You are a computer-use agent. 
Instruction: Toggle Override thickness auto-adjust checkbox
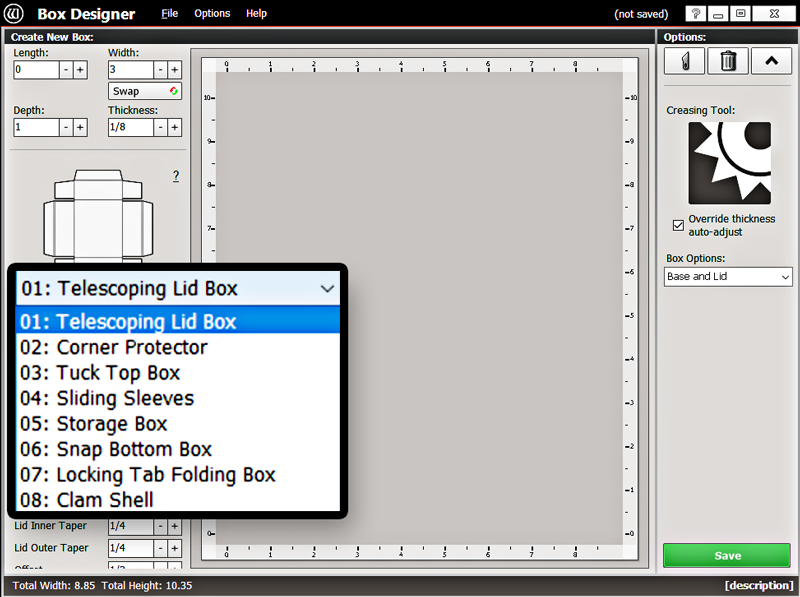(x=678, y=225)
